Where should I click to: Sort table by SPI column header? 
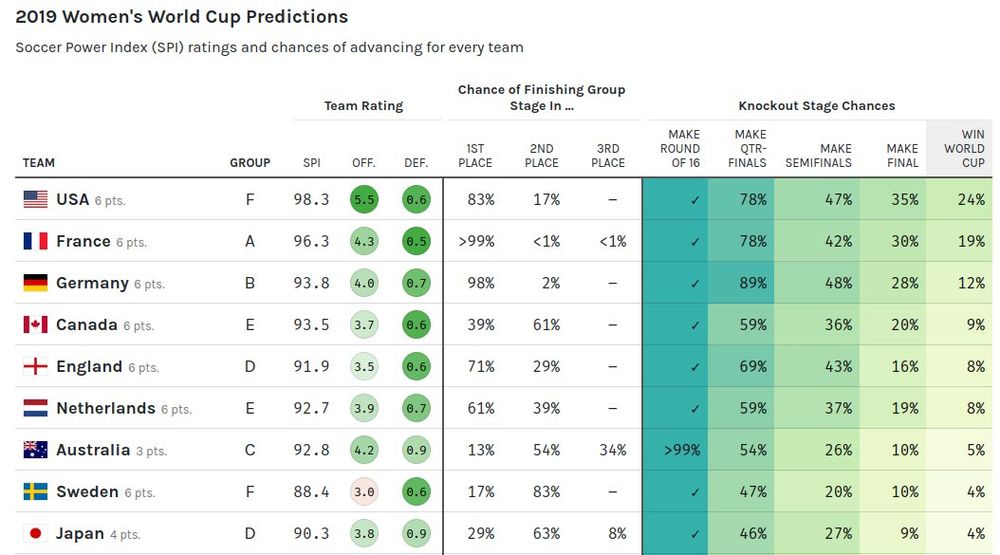[x=311, y=163]
